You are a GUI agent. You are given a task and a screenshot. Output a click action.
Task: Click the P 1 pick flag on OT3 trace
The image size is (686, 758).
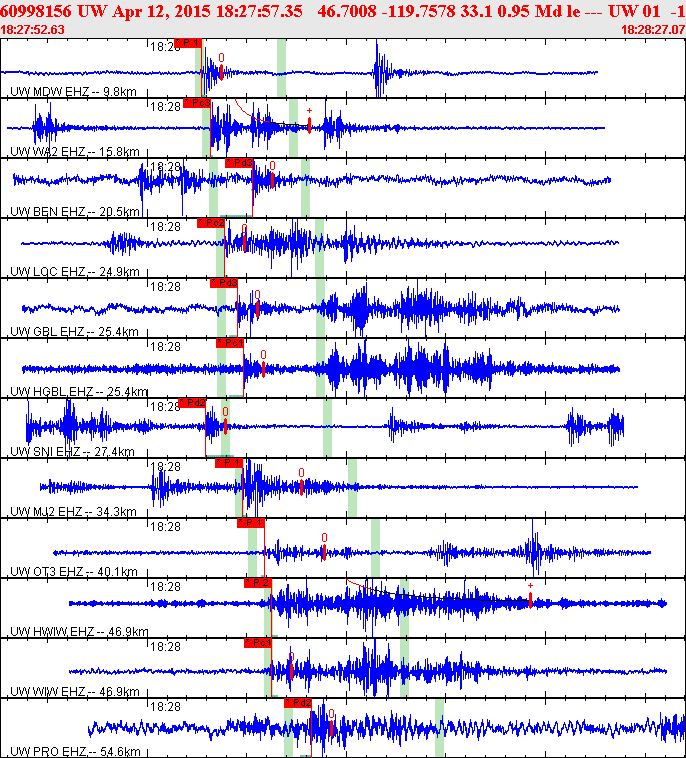(251, 523)
